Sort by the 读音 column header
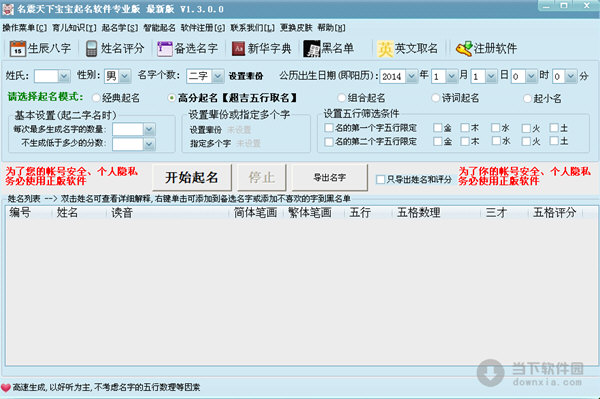This screenshot has height=399, width=600. pos(168,213)
